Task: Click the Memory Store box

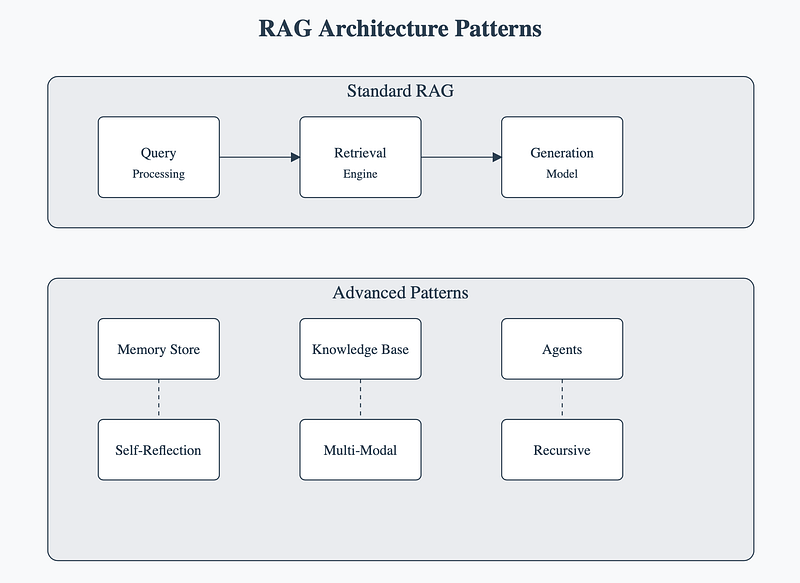Action: pos(159,349)
